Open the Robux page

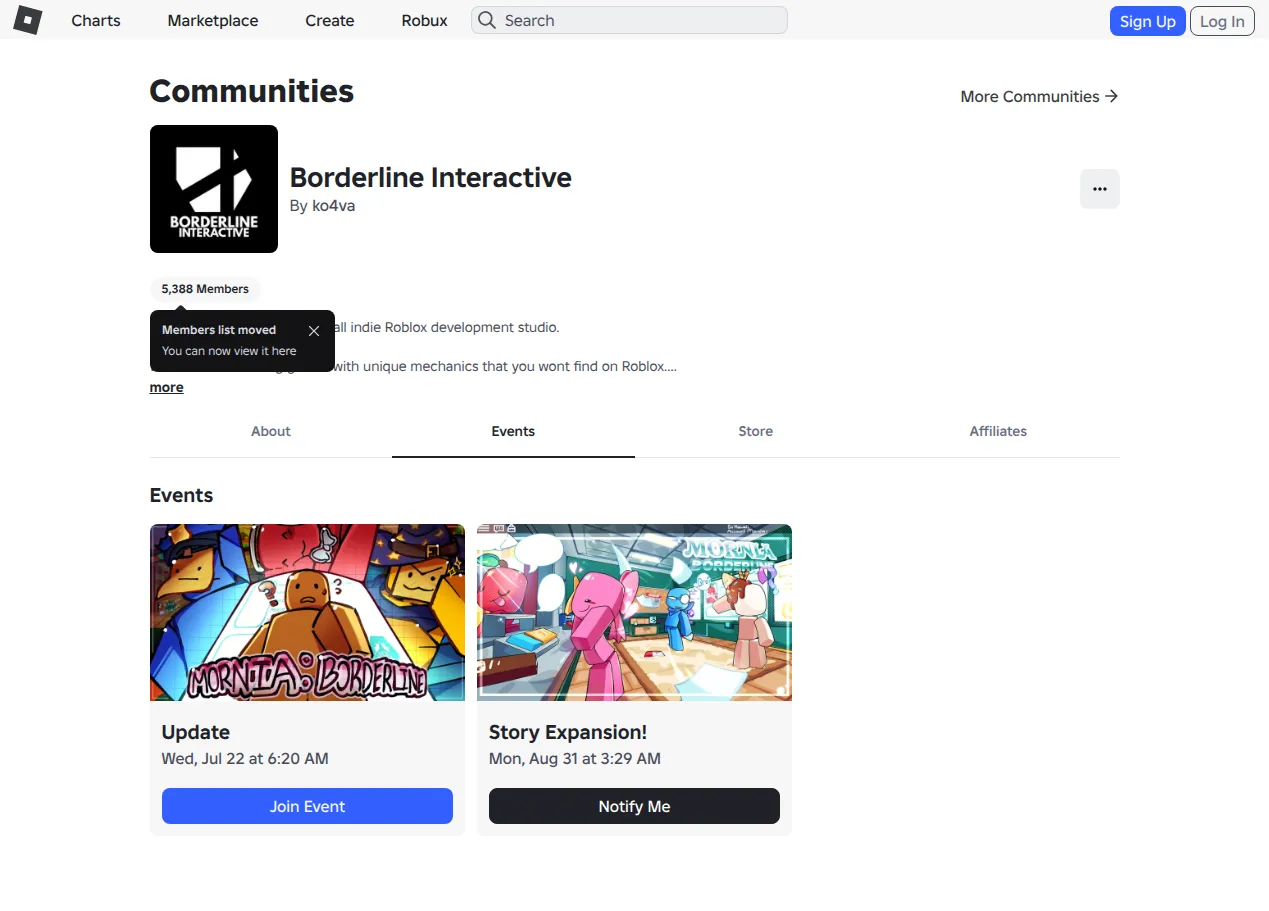(x=425, y=20)
